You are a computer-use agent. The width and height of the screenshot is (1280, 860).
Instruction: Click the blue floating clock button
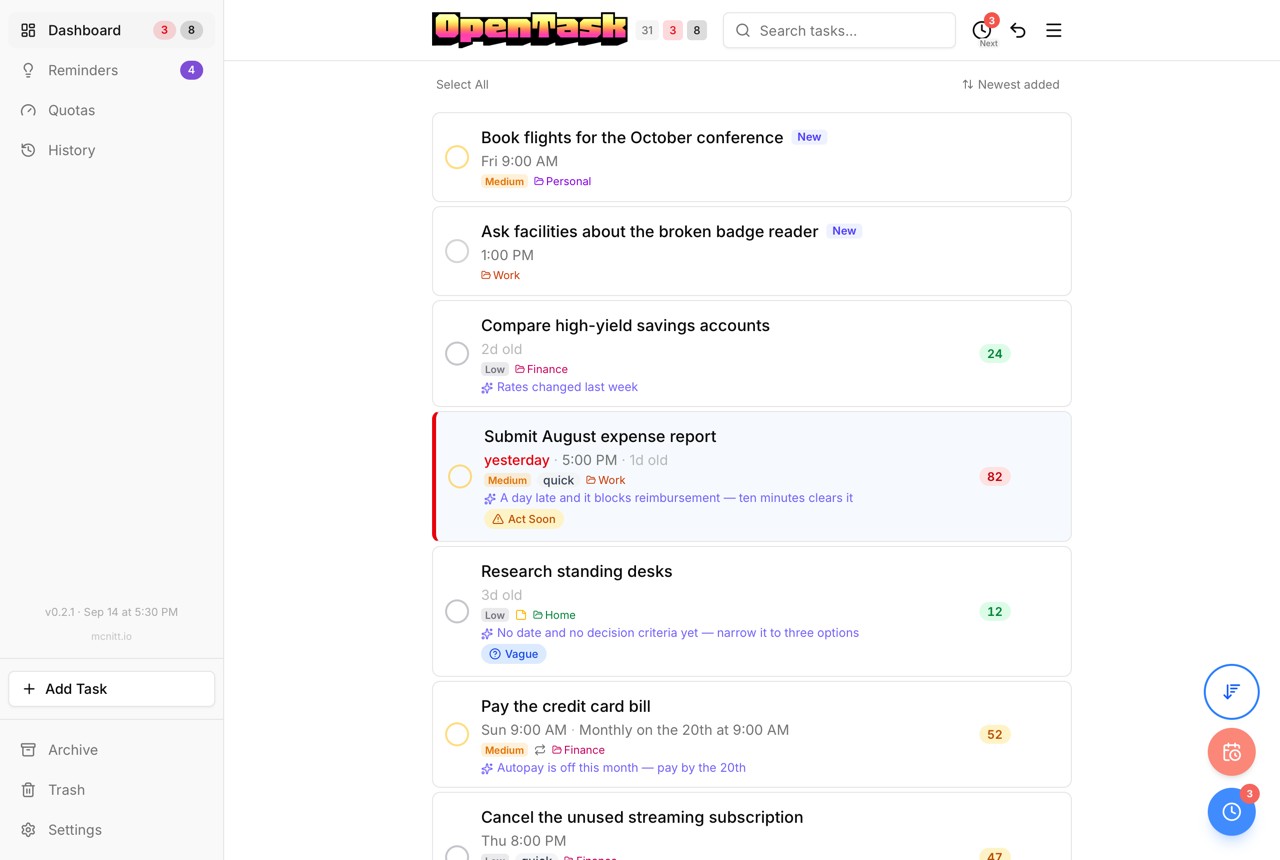[1231, 812]
